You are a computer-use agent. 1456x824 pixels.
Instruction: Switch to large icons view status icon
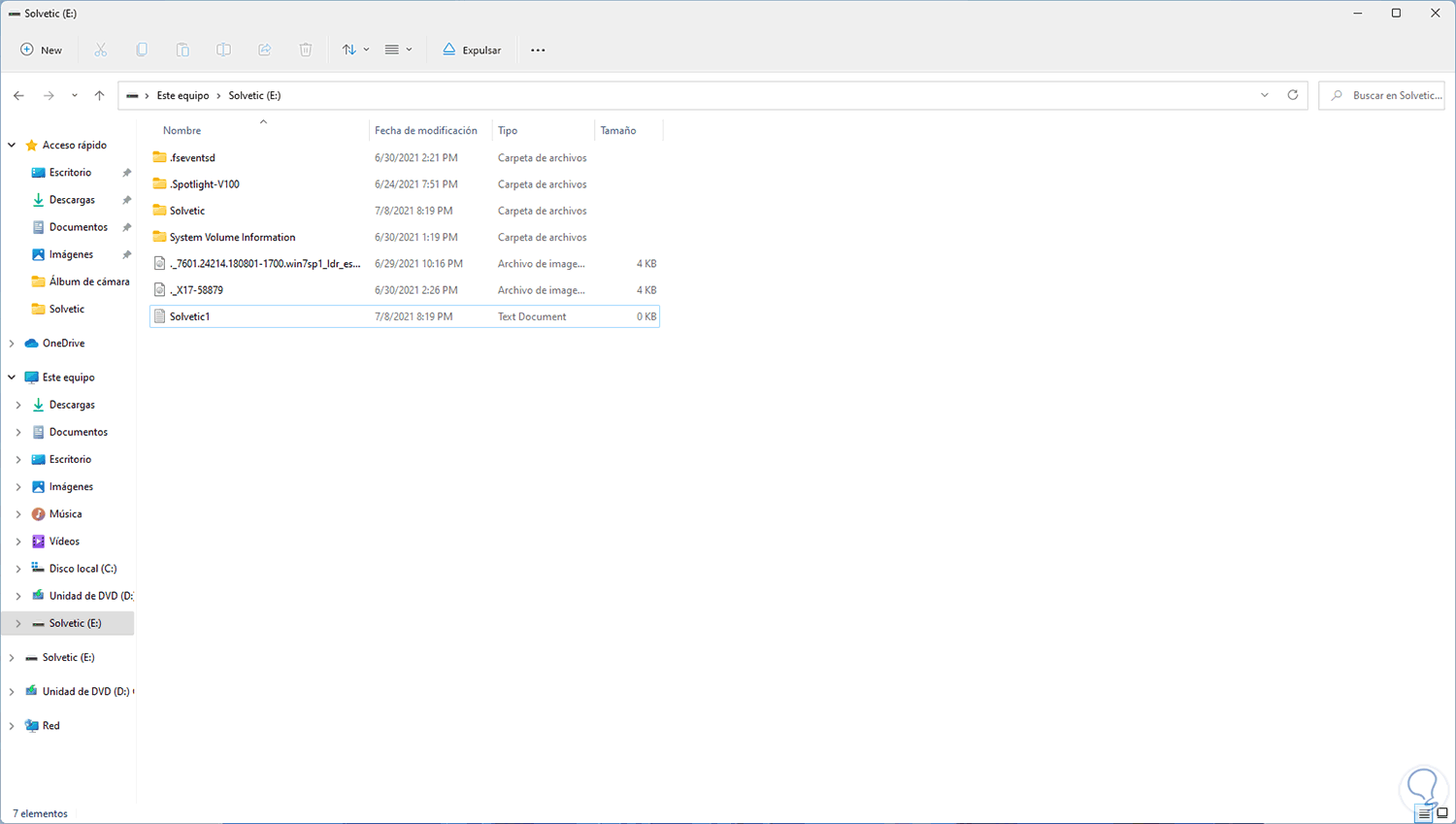click(x=1442, y=813)
